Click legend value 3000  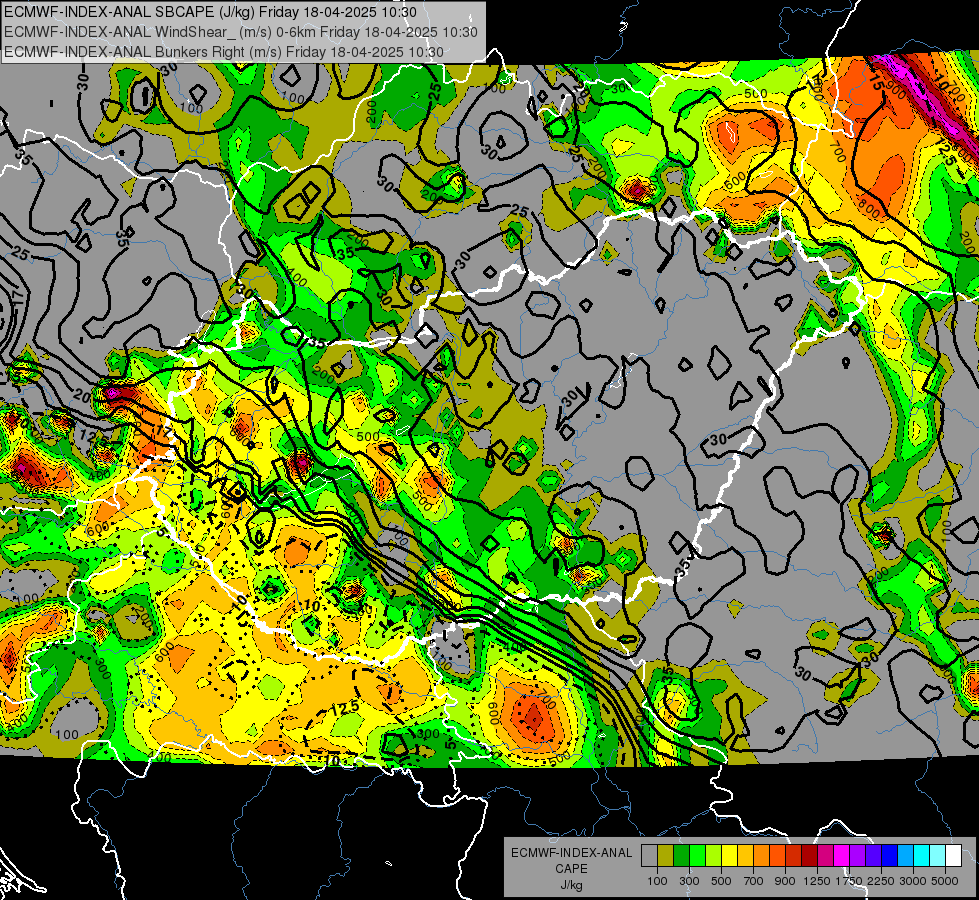click(x=913, y=881)
